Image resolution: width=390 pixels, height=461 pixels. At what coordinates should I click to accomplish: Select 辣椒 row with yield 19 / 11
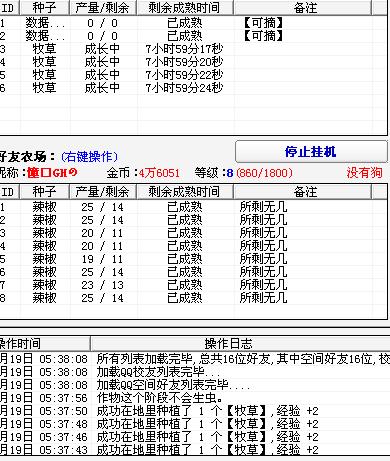[193, 259]
